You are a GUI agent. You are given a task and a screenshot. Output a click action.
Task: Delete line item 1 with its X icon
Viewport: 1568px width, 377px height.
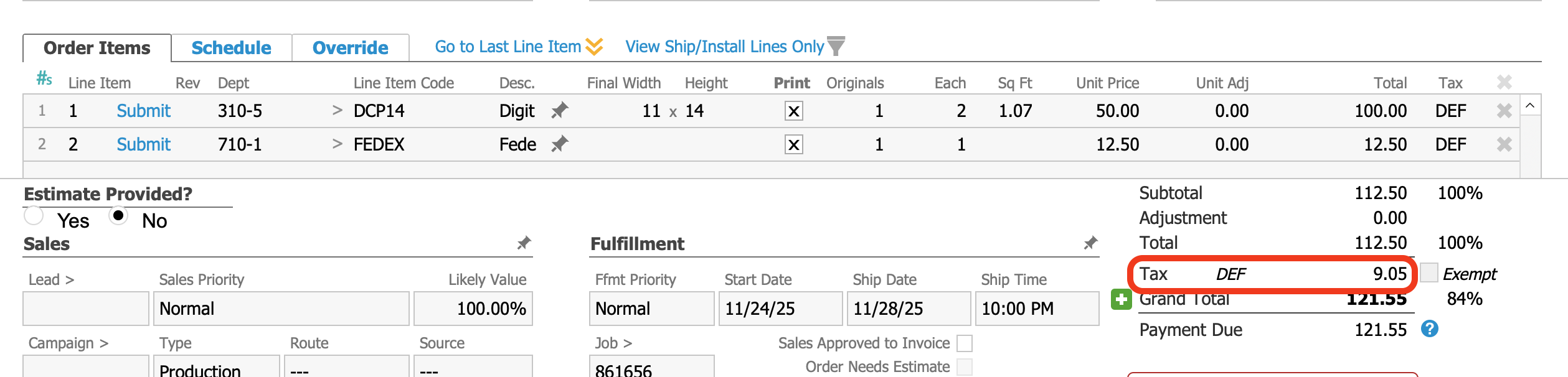pos(1504,111)
